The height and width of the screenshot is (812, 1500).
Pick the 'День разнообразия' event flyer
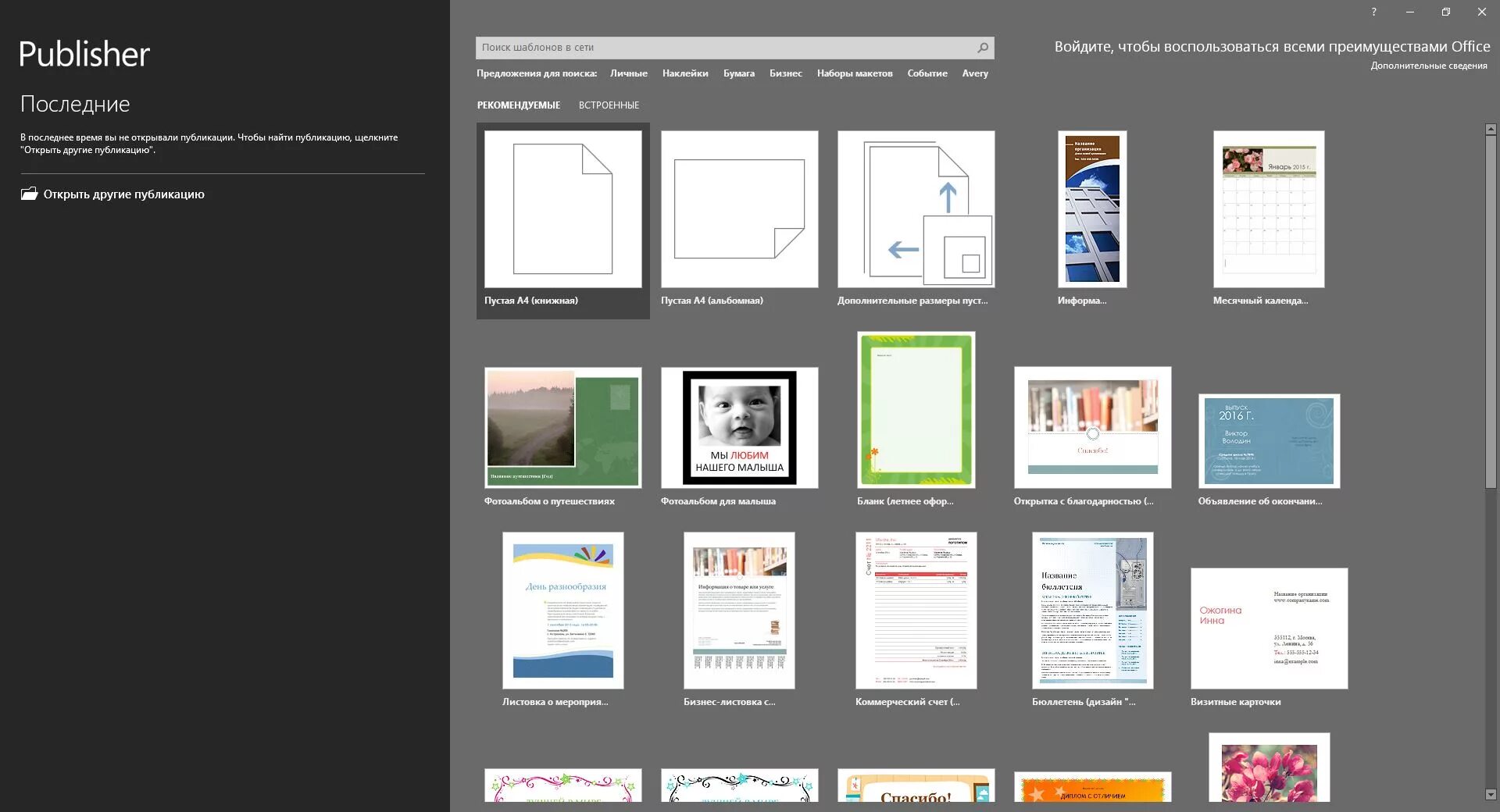coord(563,611)
